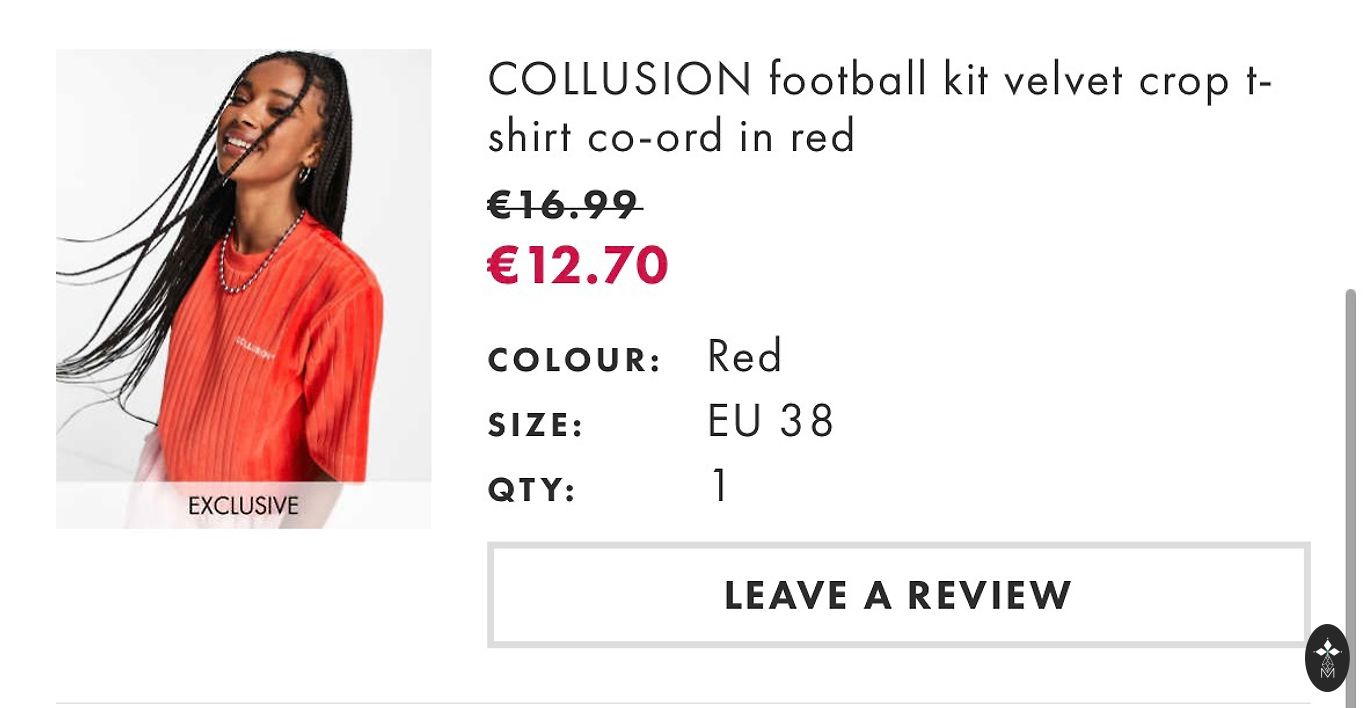
Task: Select the quantity value 1
Action: pos(719,487)
